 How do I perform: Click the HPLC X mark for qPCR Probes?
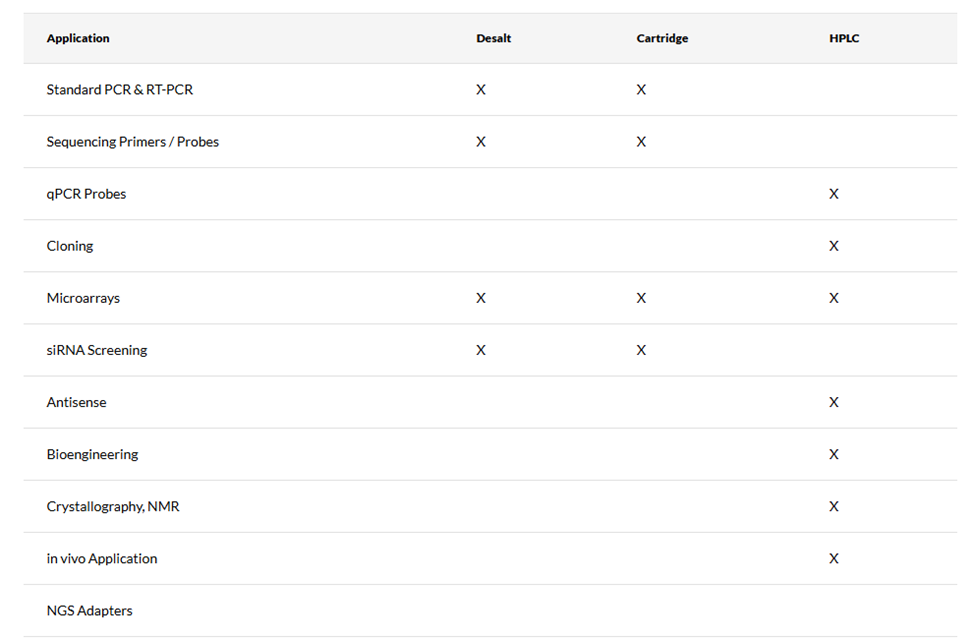point(834,194)
